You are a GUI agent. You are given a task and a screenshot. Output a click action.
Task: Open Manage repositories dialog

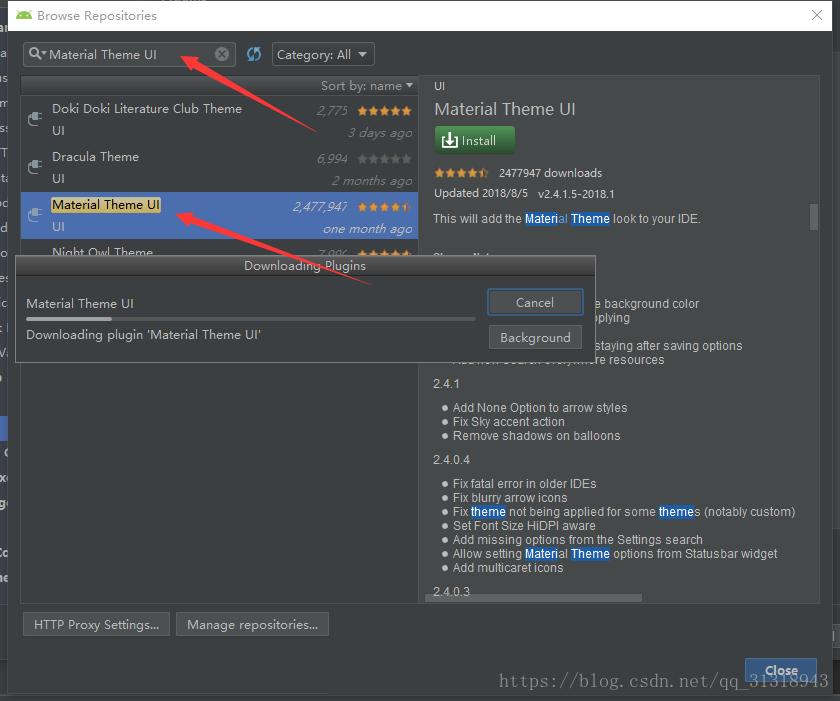(x=252, y=624)
